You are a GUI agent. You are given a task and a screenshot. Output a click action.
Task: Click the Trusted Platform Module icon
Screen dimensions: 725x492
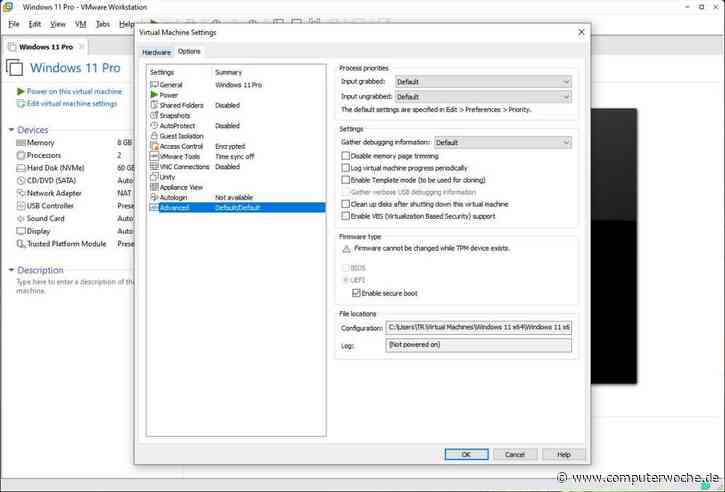tap(21, 244)
